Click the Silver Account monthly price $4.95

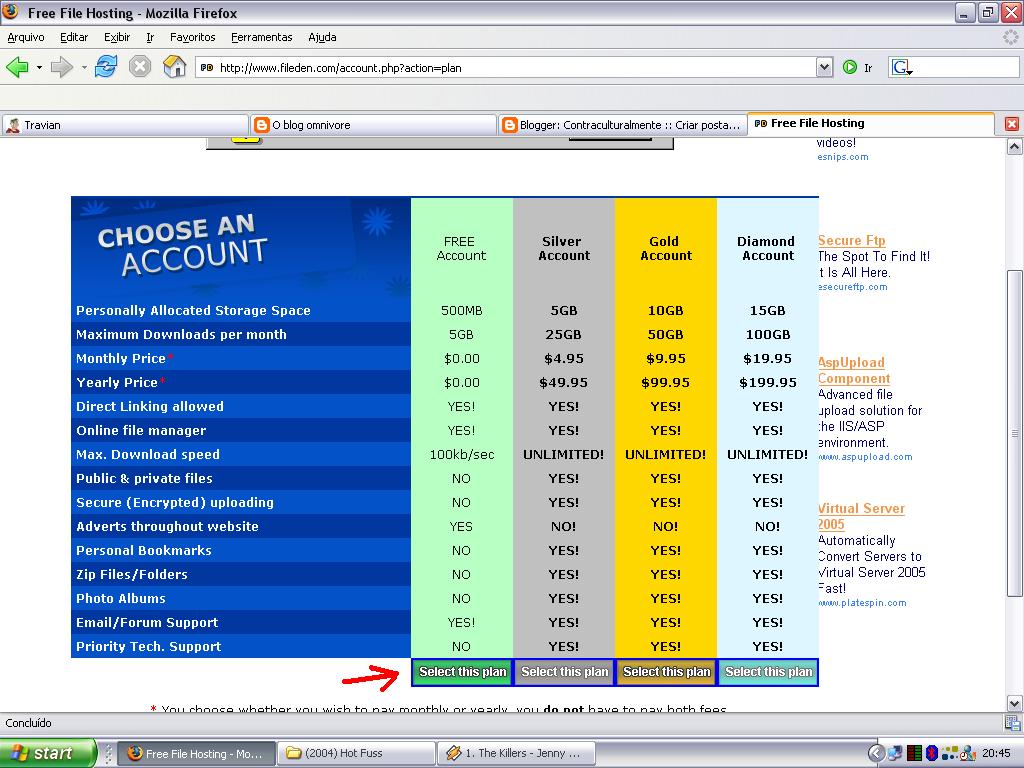[564, 359]
